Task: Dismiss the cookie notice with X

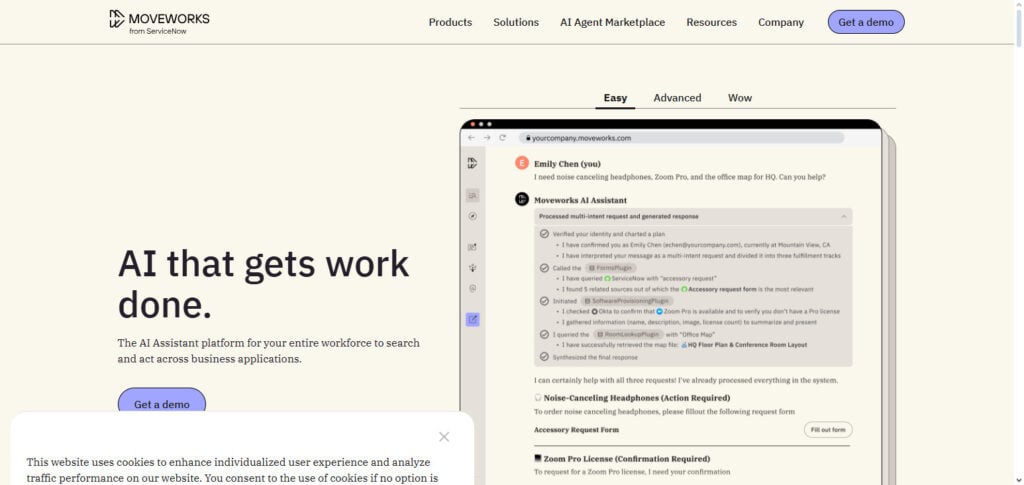Action: click(x=444, y=437)
